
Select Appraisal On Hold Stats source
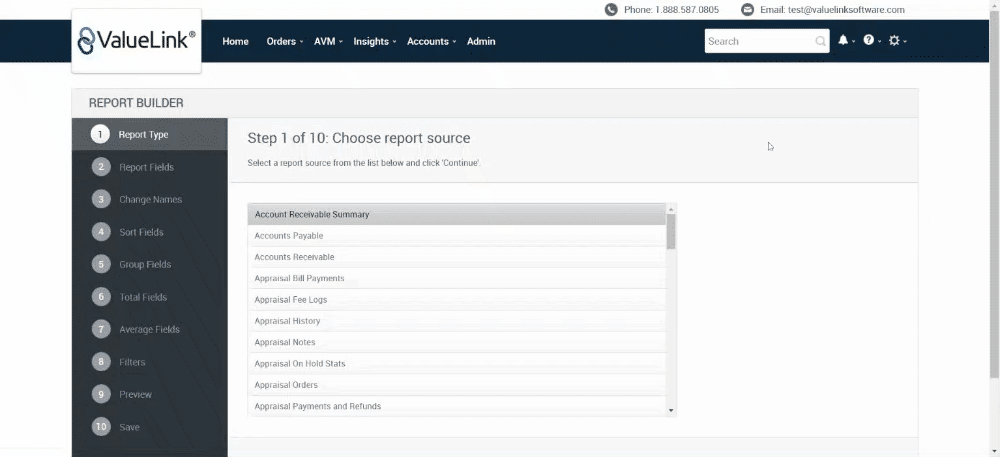coord(457,363)
